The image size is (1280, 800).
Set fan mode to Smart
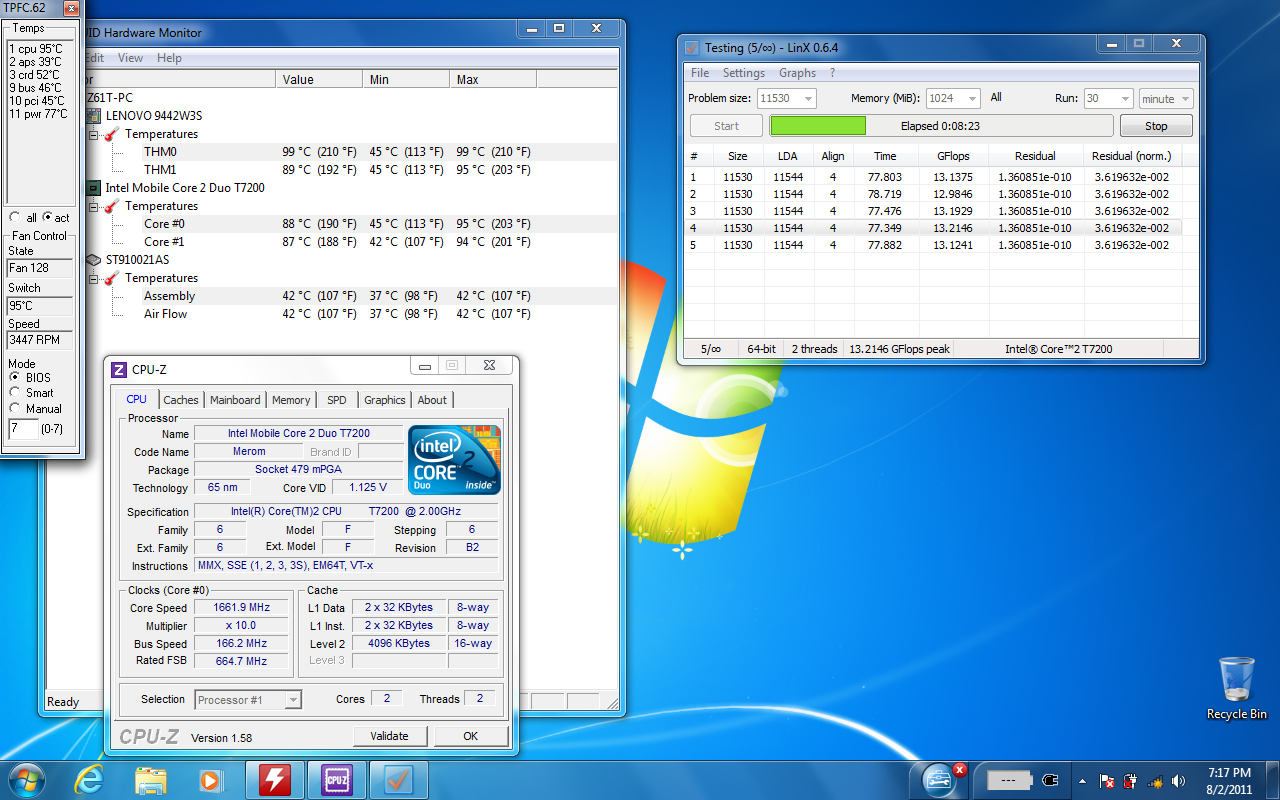[14, 392]
